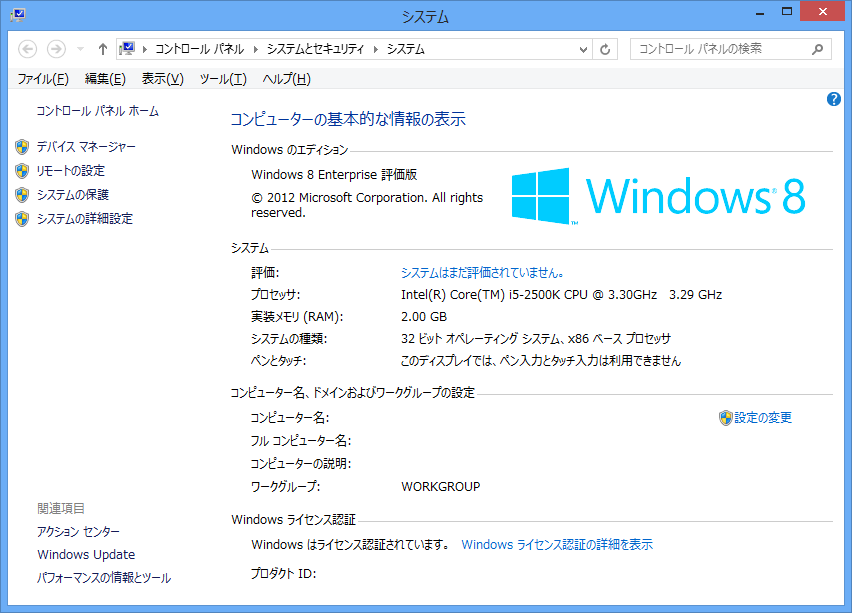Image resolution: width=852 pixels, height=613 pixels.
Task: Expand the chevron after コントロール パネル
Action: [x=255, y=49]
